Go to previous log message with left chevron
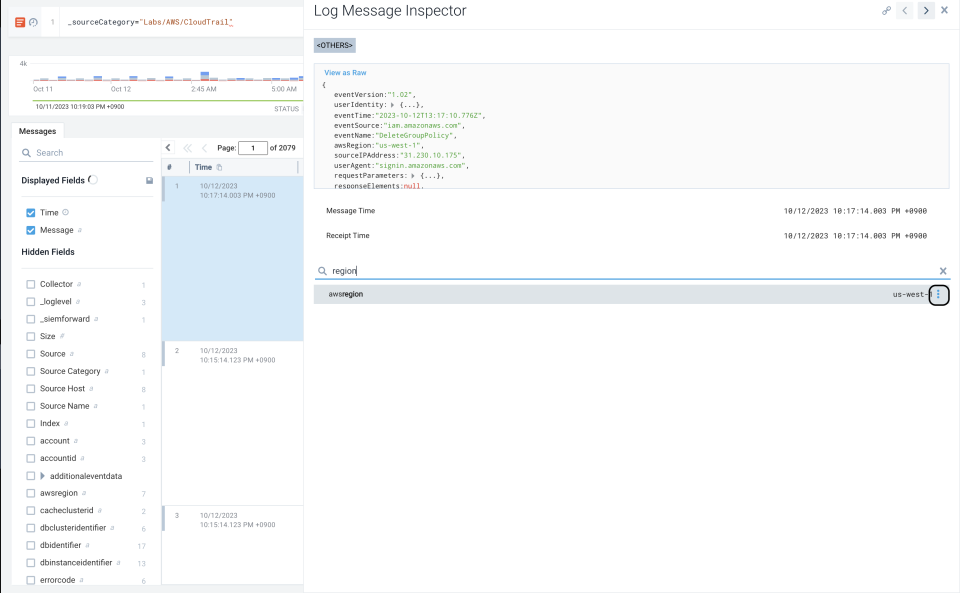 tap(904, 10)
